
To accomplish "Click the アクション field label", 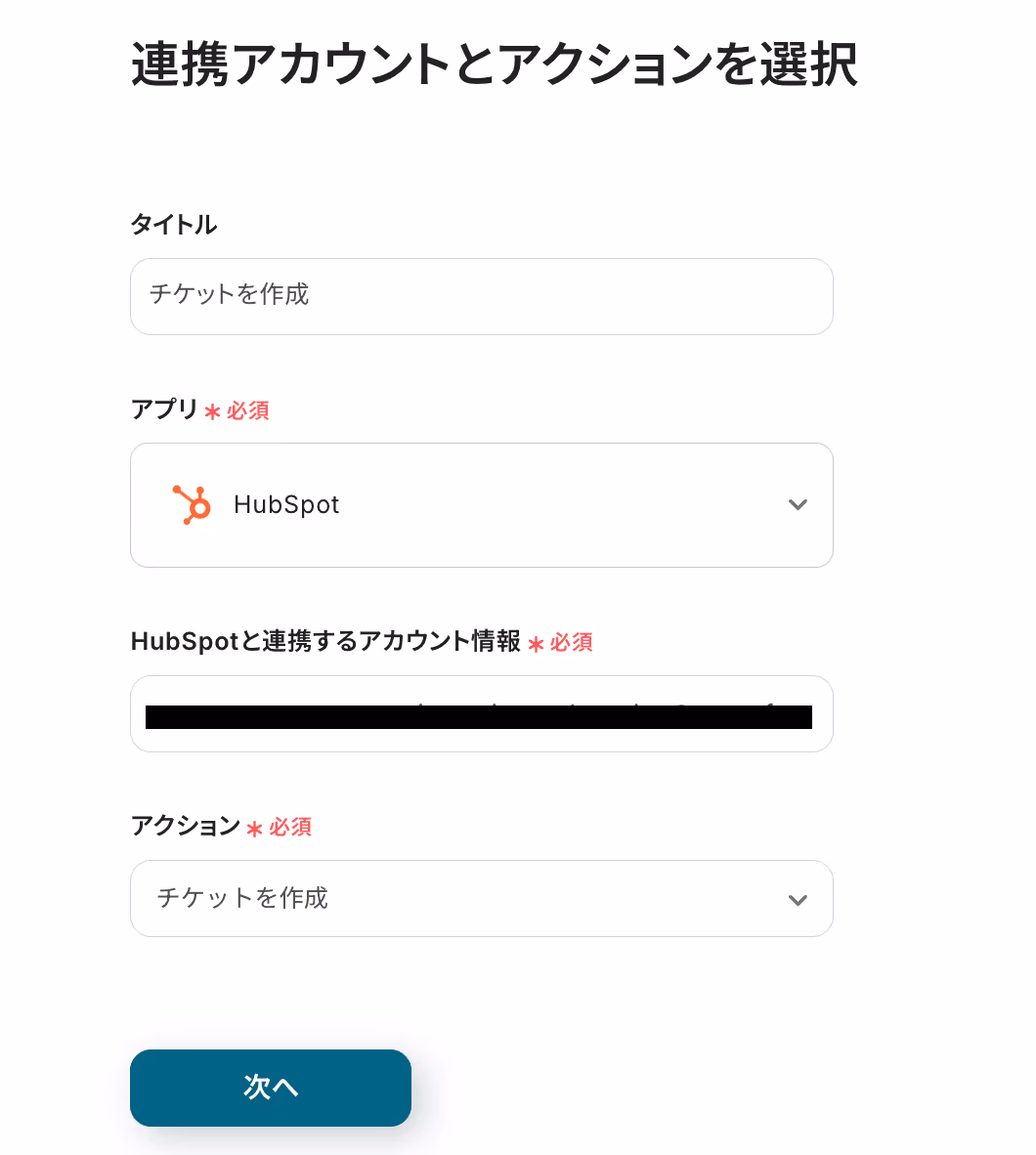I will tap(186, 826).
